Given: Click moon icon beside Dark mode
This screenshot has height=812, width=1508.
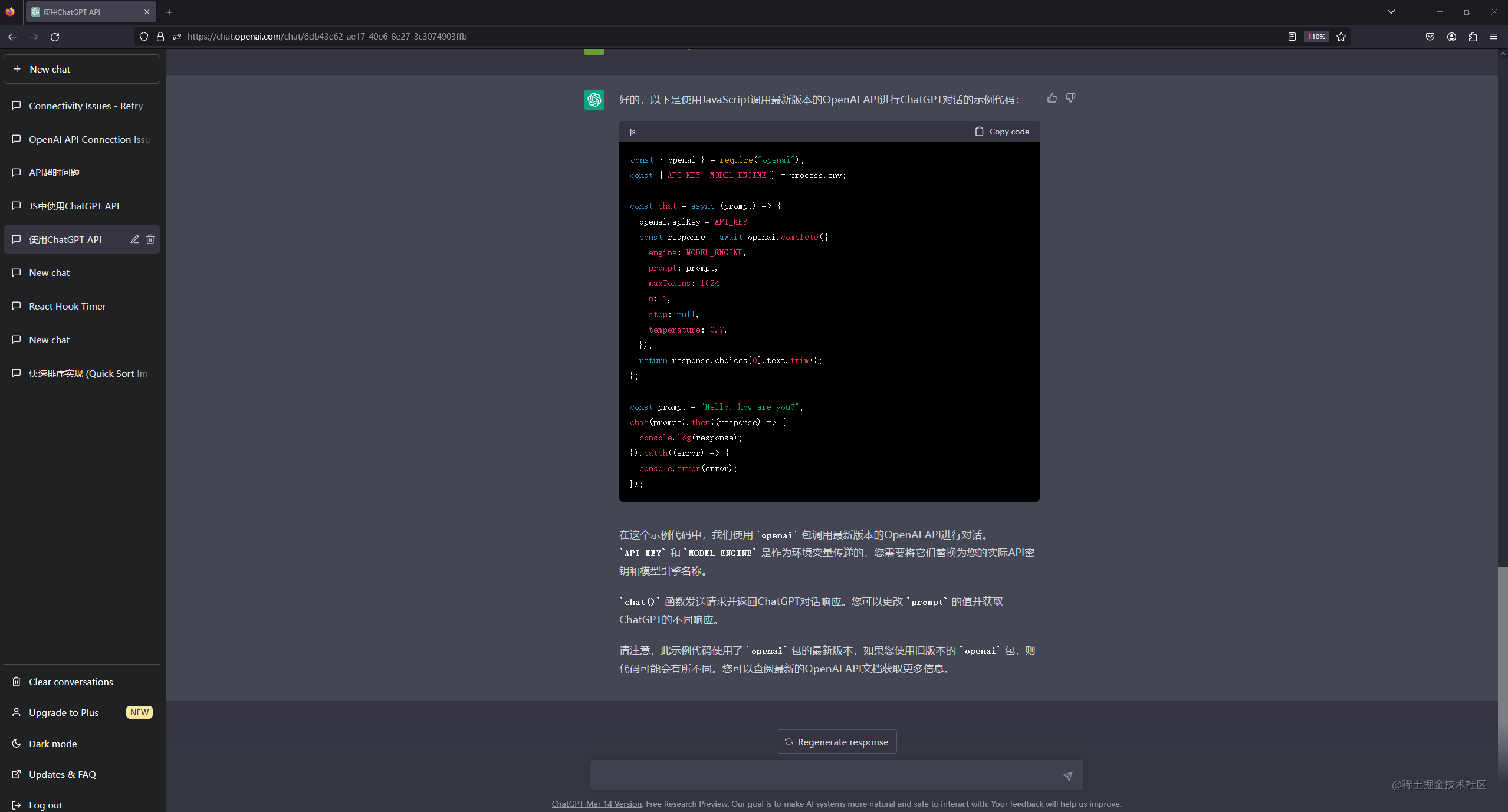Looking at the screenshot, I should coord(17,744).
